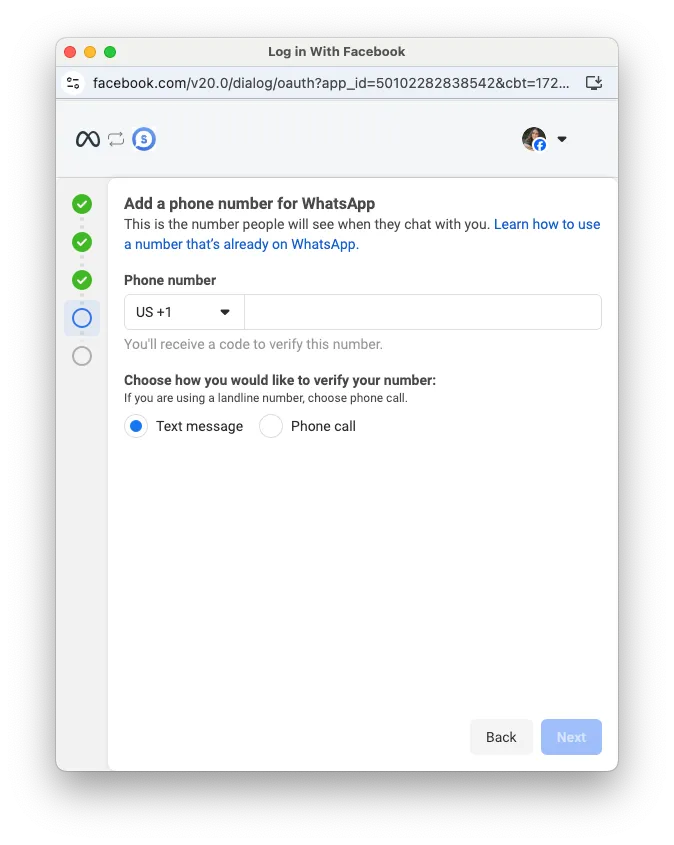Image resolution: width=674 pixels, height=845 pixels.
Task: Select the second completed step checkmark
Action: (x=82, y=242)
